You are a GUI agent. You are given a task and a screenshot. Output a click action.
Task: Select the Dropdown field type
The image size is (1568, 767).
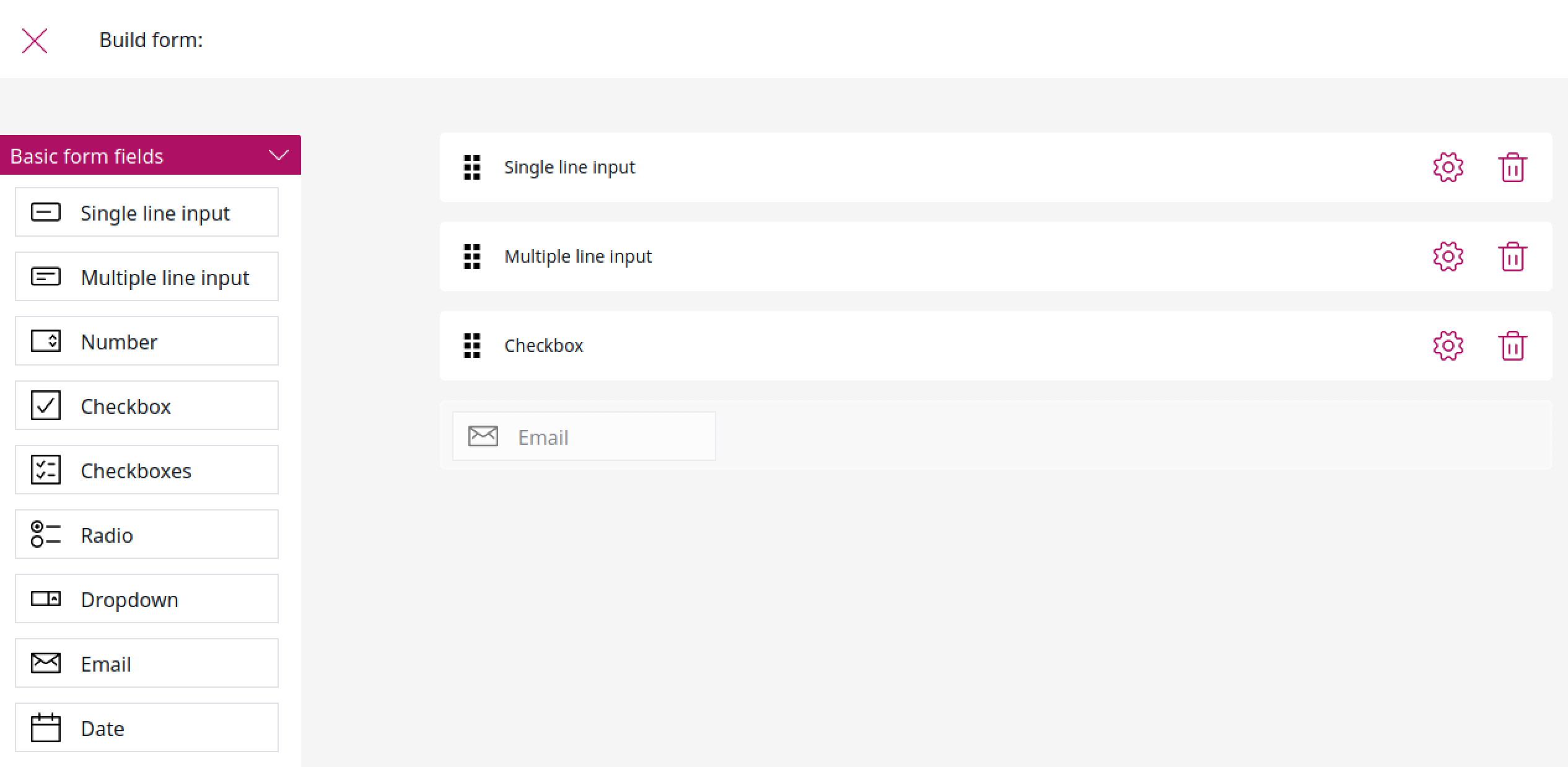147,599
